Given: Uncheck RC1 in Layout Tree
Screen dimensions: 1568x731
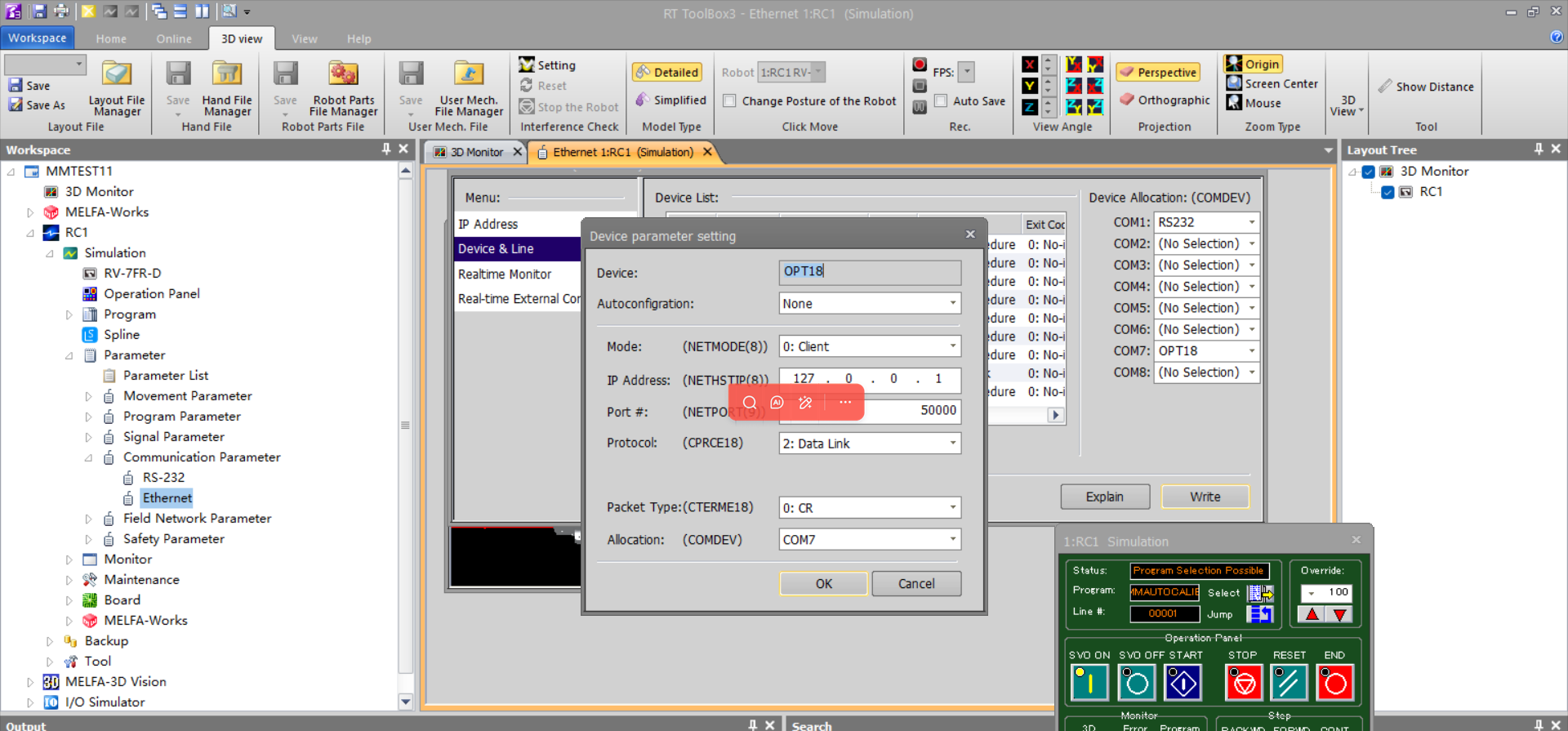Looking at the screenshot, I should (1388, 192).
